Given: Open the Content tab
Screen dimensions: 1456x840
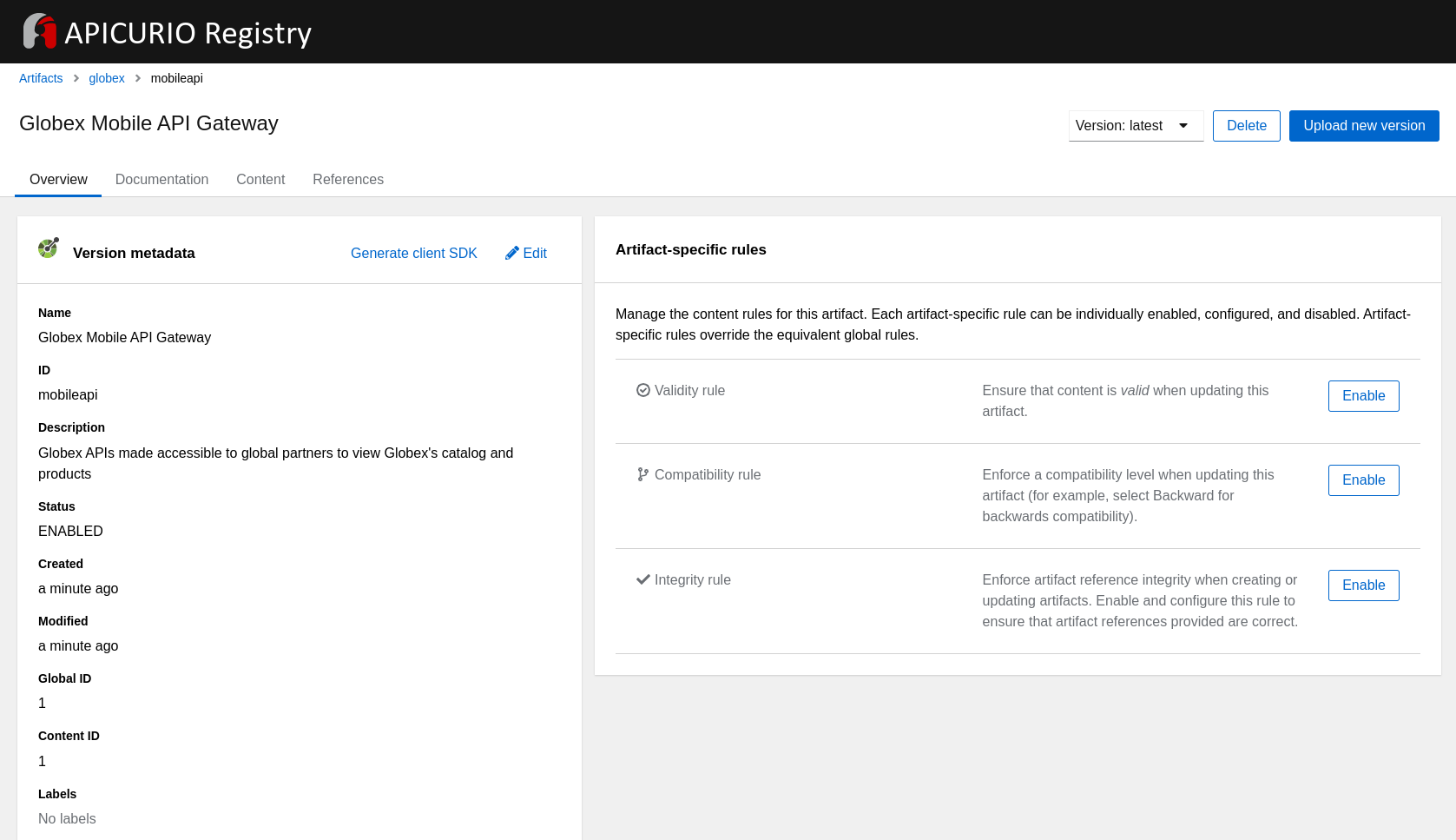Looking at the screenshot, I should click(260, 179).
